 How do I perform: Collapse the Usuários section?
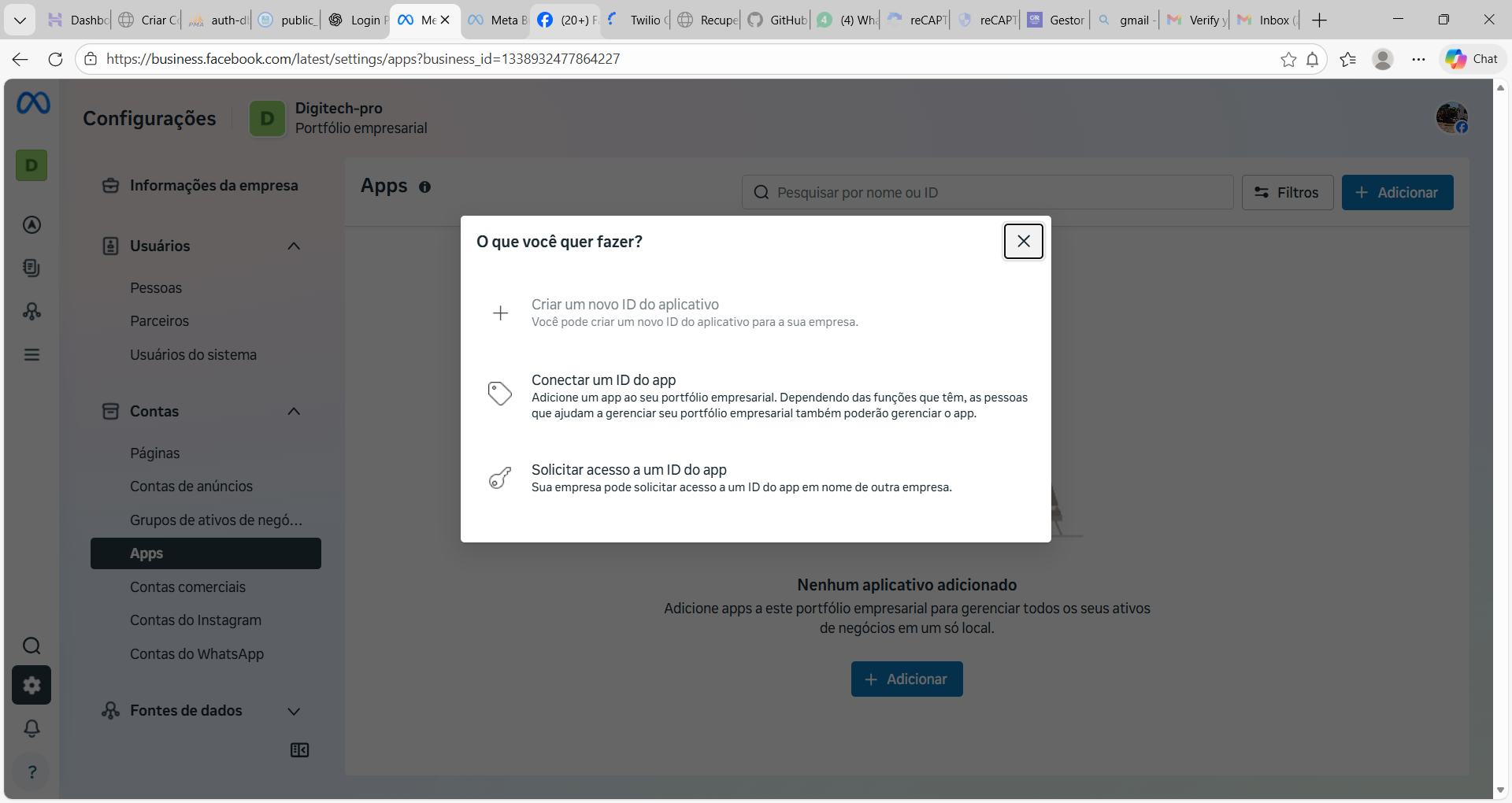tap(294, 246)
